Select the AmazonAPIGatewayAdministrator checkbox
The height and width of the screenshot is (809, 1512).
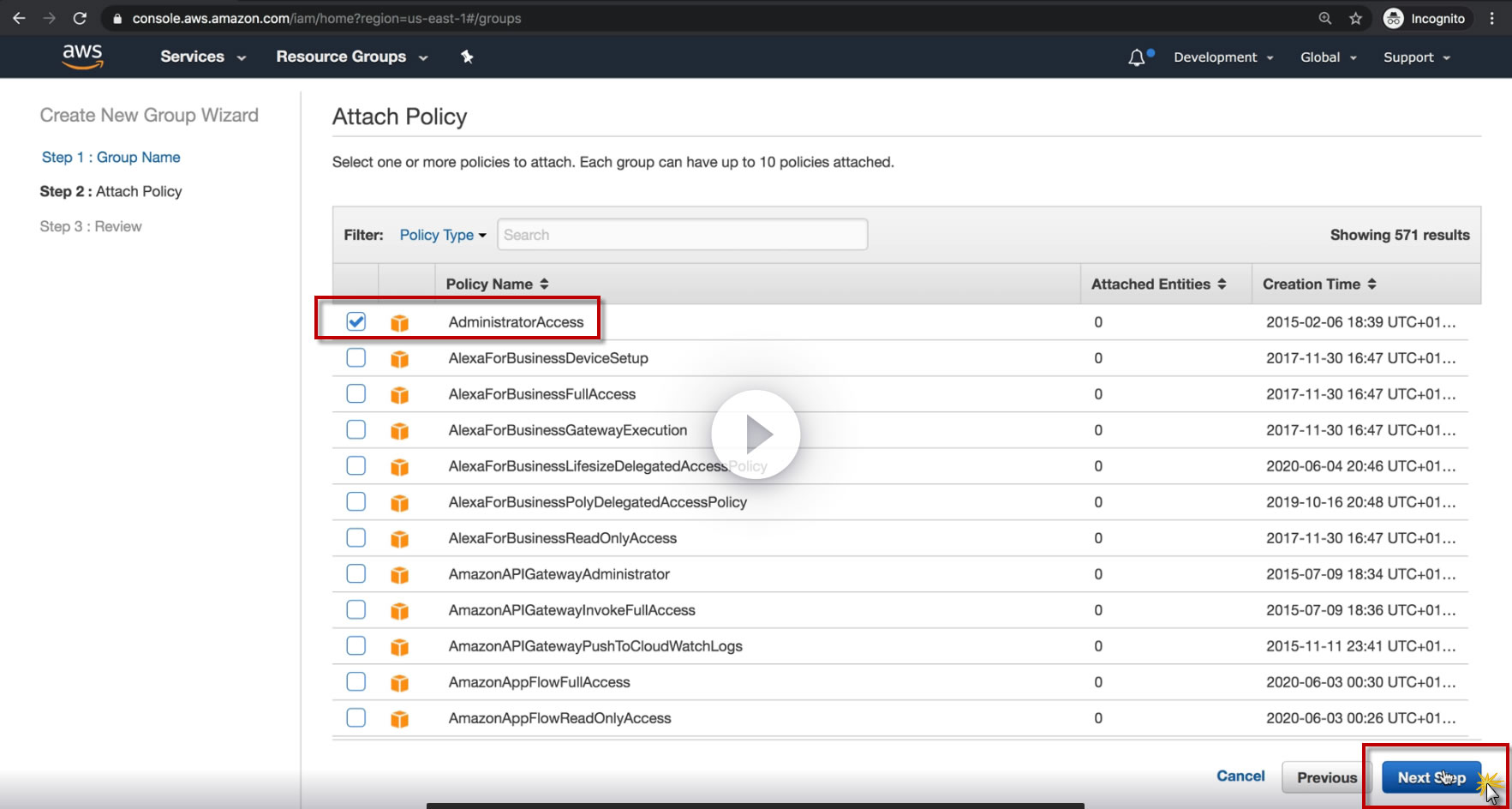356,573
